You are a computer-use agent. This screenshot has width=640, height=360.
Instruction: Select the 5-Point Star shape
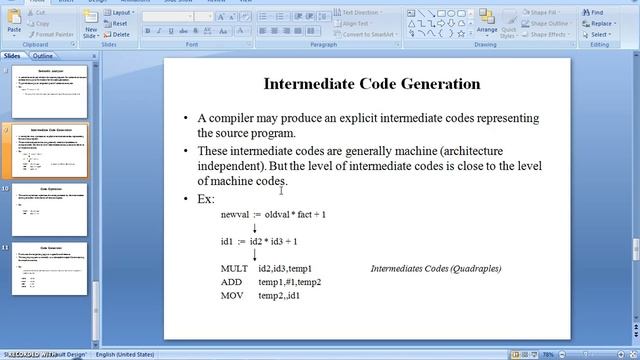coord(461,34)
